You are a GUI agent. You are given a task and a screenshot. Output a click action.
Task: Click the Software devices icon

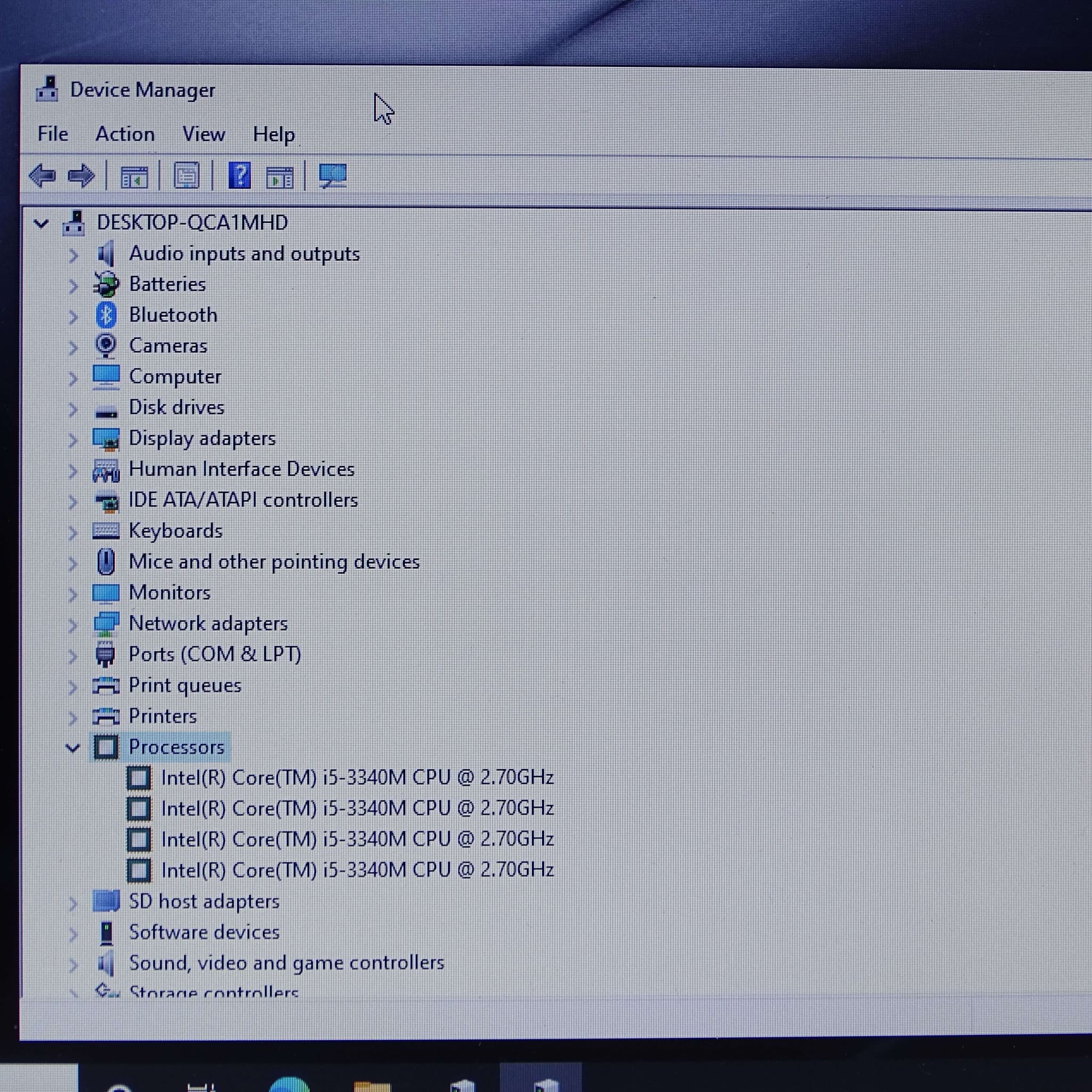click(x=106, y=933)
